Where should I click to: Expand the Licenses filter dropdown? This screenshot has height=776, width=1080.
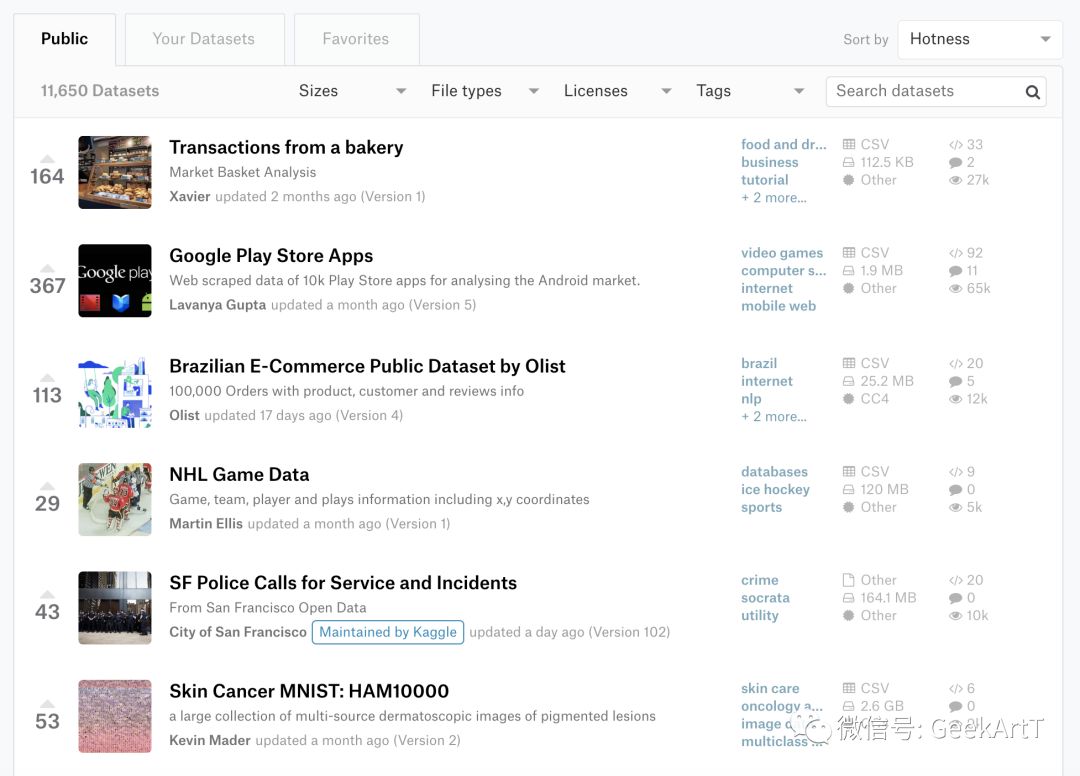pyautogui.click(x=617, y=91)
